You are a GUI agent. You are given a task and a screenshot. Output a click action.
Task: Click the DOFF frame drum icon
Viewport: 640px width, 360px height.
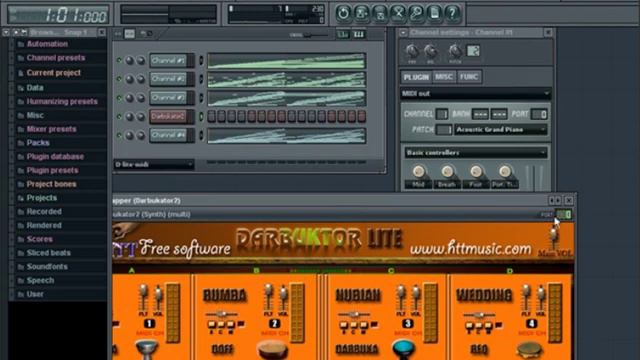(x=272, y=349)
